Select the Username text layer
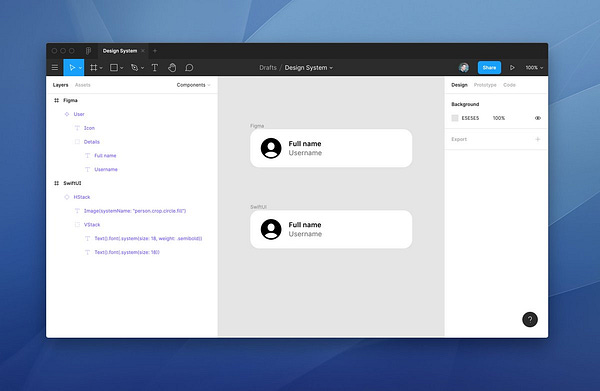 point(106,169)
